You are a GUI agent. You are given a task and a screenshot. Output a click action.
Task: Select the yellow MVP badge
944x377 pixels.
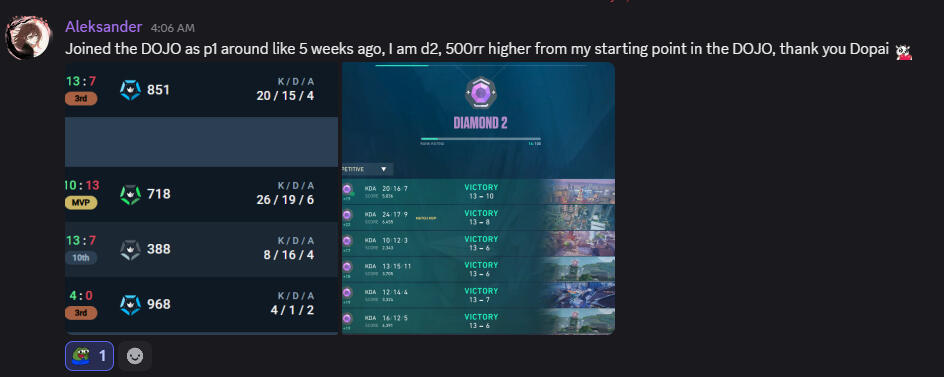point(81,203)
